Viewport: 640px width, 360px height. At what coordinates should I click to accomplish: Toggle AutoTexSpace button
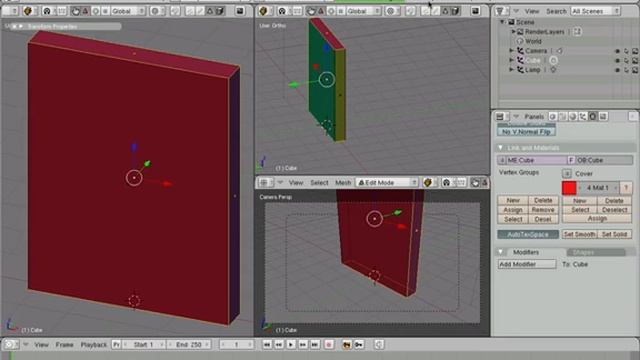click(528, 235)
